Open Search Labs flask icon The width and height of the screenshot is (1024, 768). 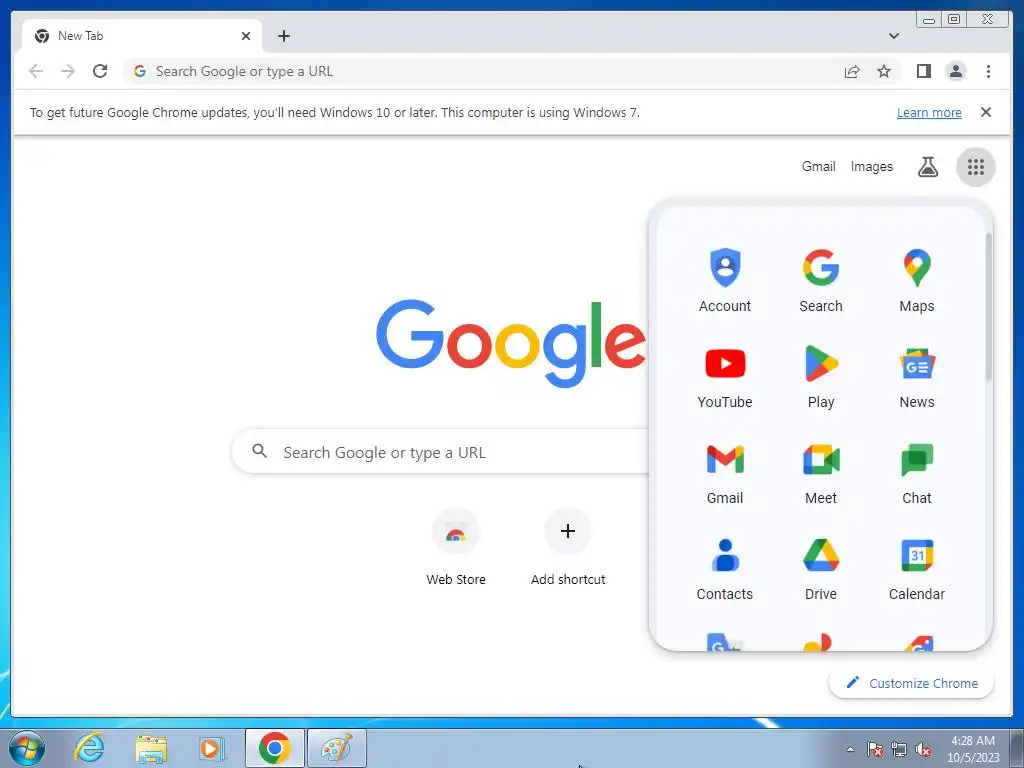pos(928,167)
